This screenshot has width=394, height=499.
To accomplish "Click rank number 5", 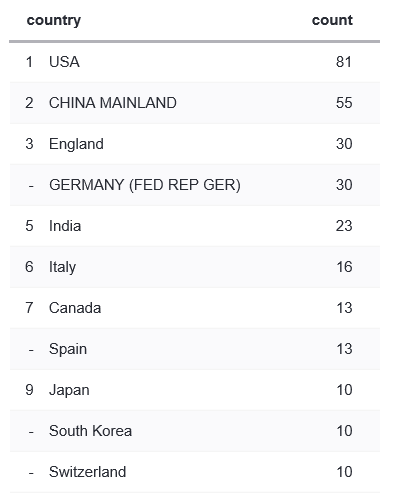I will tap(29, 226).
